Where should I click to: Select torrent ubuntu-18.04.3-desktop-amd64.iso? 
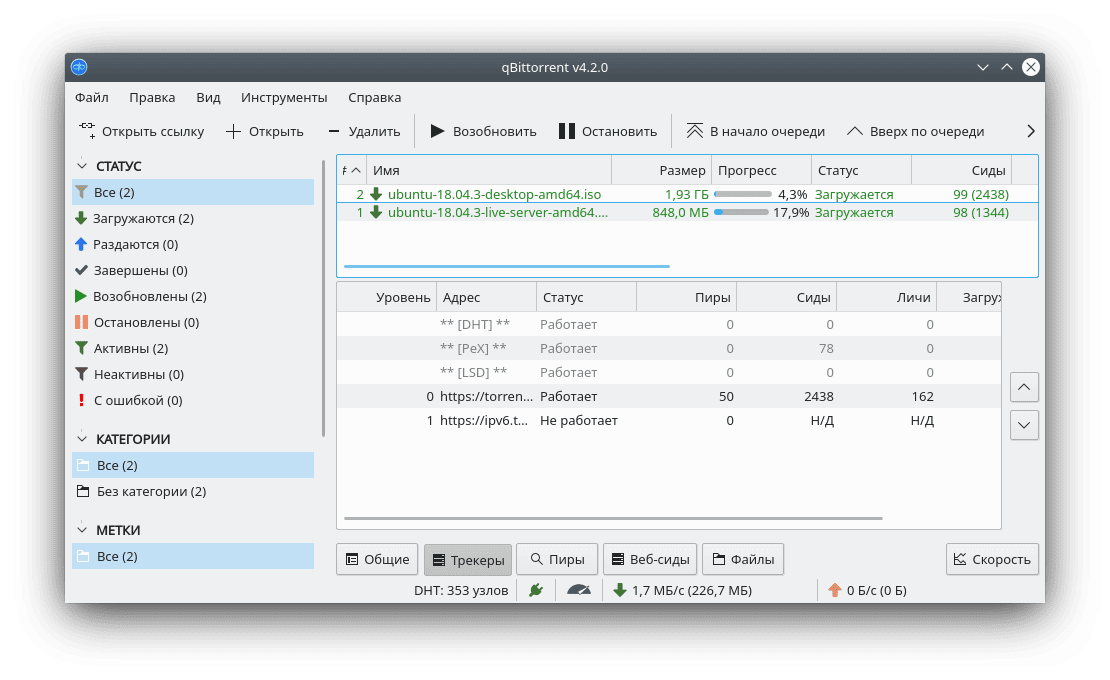(x=687, y=194)
